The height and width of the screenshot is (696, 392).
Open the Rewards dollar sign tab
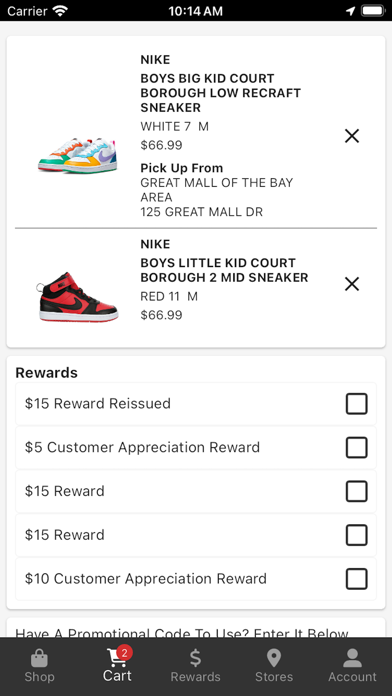[x=196, y=667]
